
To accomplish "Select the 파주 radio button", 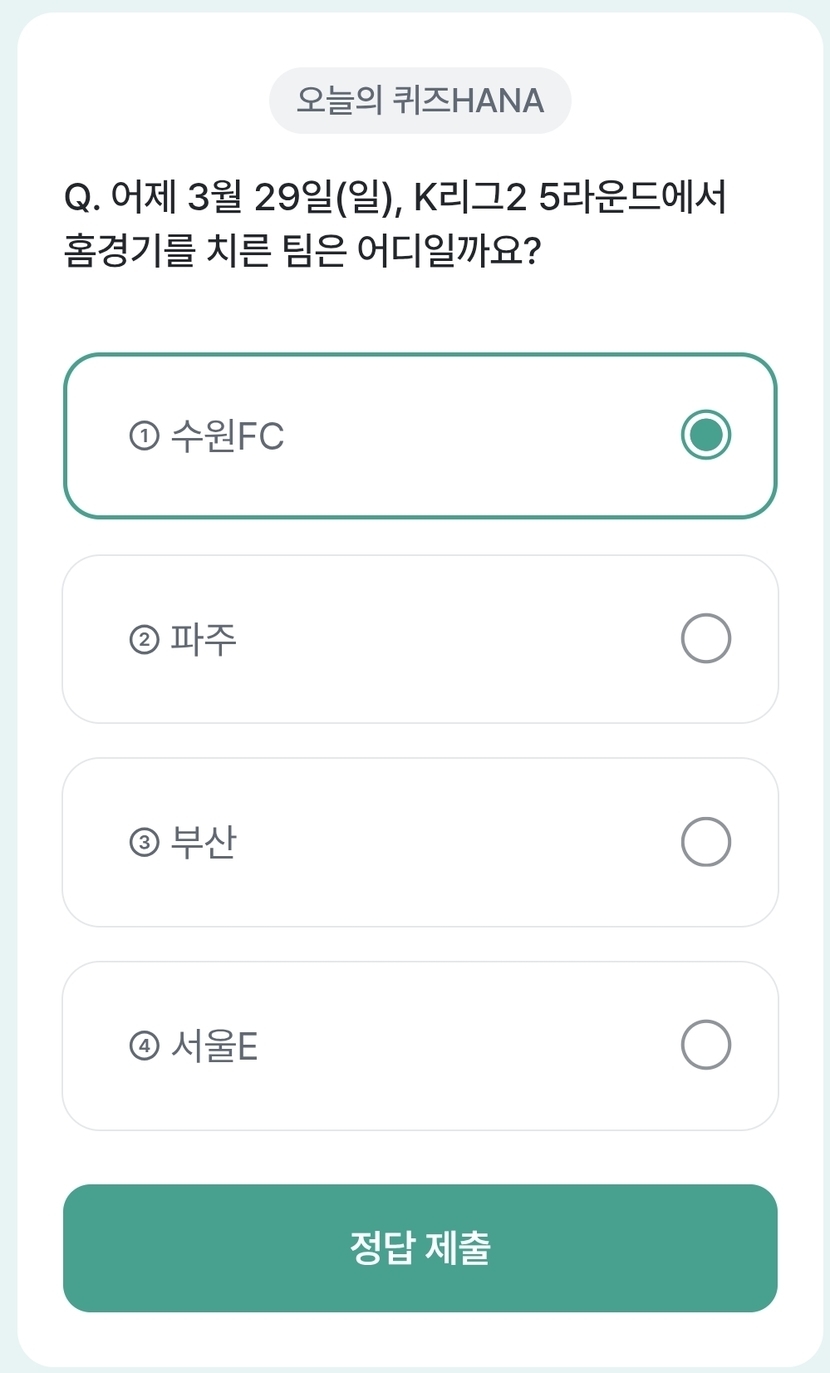I will click(x=706, y=639).
